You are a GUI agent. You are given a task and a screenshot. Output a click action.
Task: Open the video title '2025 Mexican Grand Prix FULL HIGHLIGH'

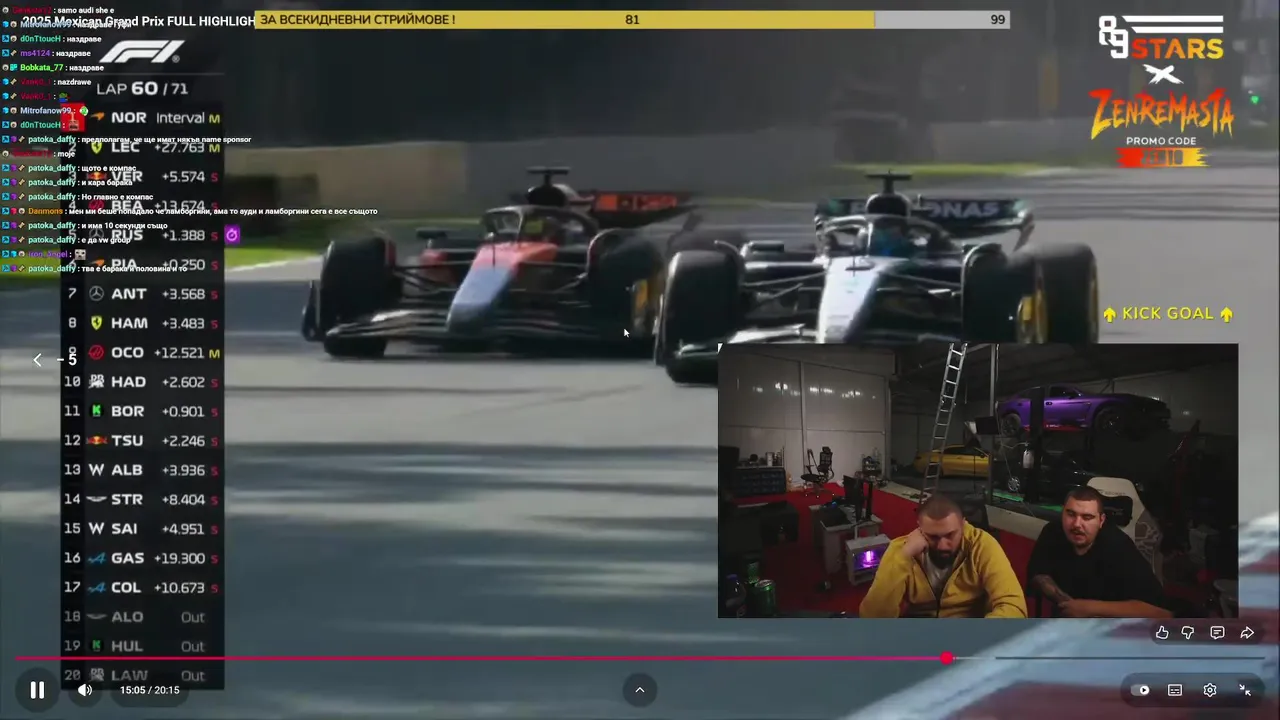tap(138, 21)
